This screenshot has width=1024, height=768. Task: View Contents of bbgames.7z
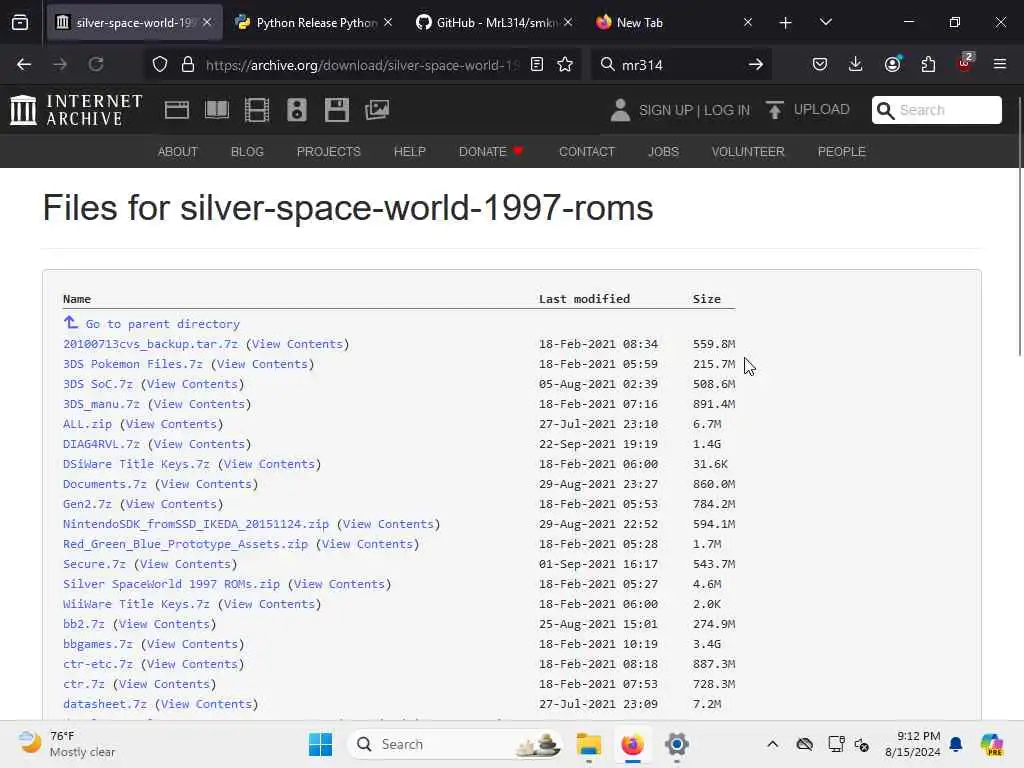(192, 644)
